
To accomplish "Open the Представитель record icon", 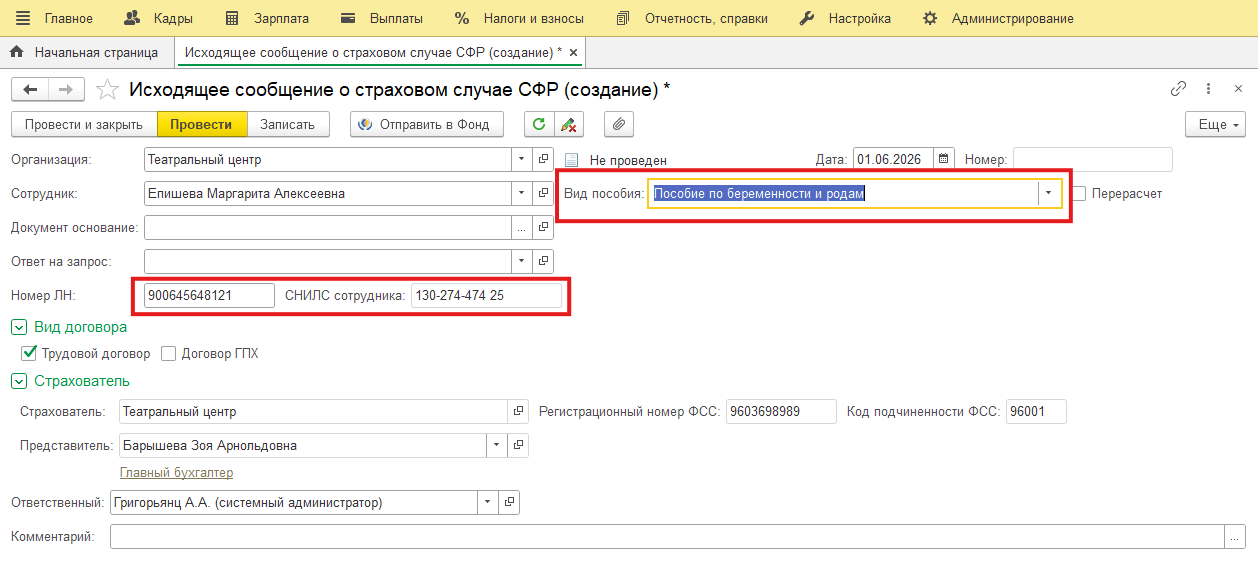I will [x=518, y=445].
